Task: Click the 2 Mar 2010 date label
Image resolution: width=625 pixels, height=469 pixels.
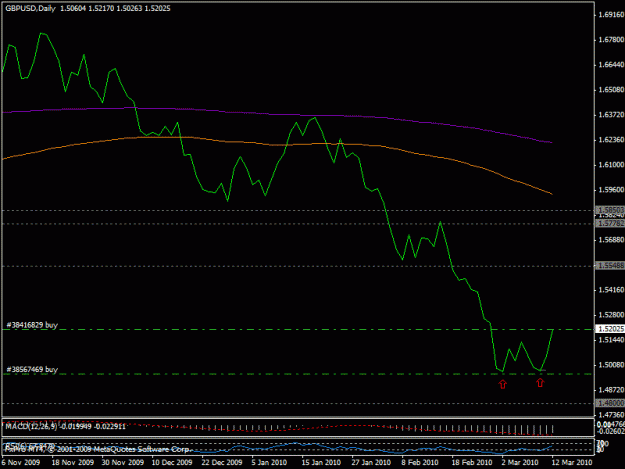Action: (520, 462)
